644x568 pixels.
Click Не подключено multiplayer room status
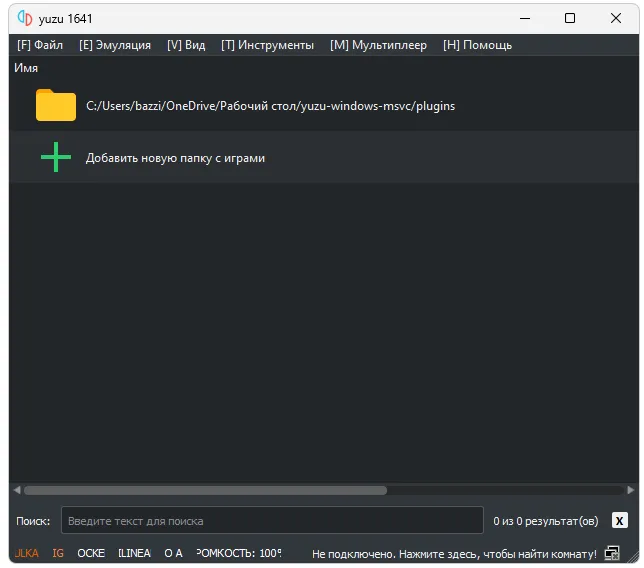454,554
